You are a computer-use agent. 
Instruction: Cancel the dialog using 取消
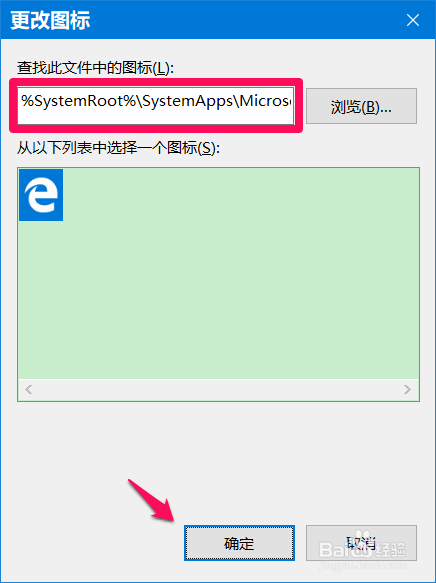(x=361, y=543)
